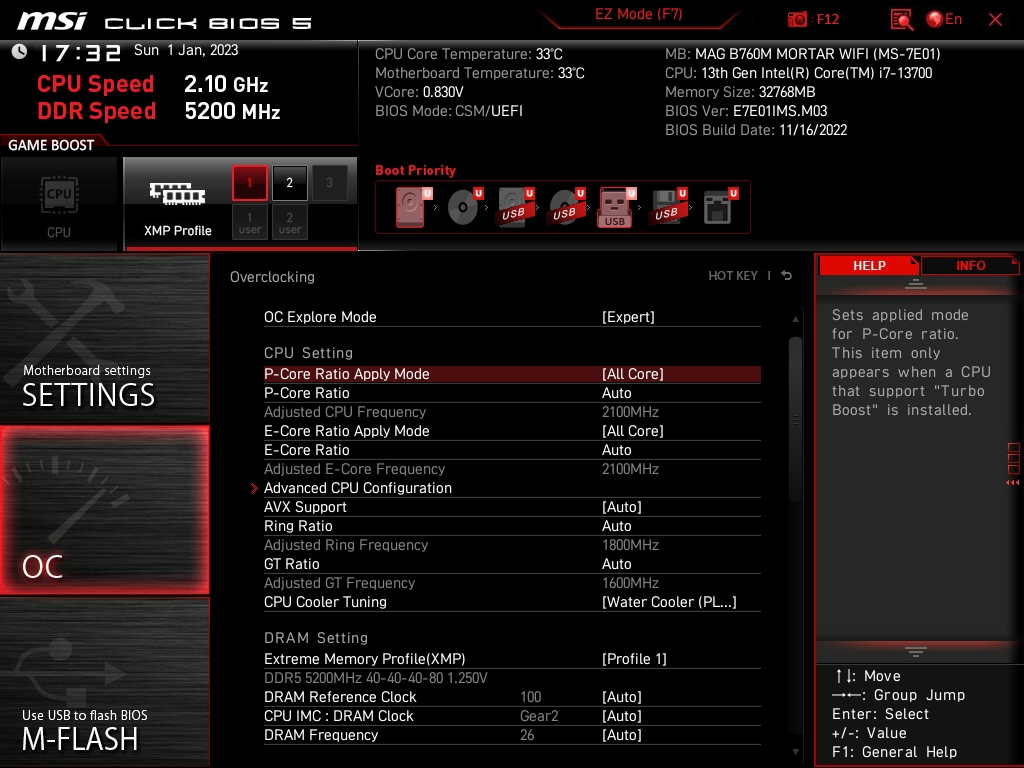Image resolution: width=1024 pixels, height=768 pixels.
Task: Select XMP user profile 2
Action: pyautogui.click(x=289, y=222)
